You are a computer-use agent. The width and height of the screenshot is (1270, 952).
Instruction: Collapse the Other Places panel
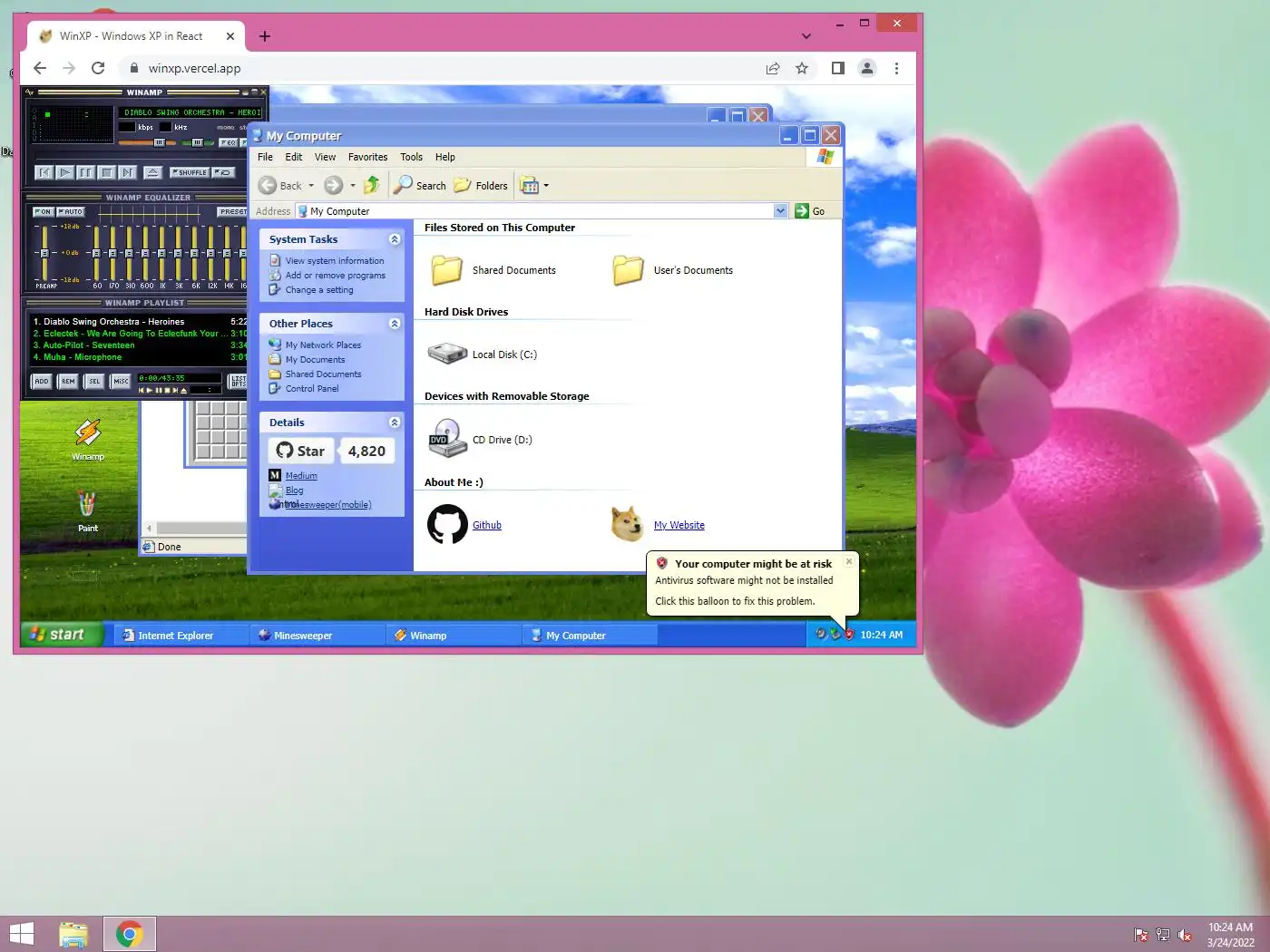395,324
